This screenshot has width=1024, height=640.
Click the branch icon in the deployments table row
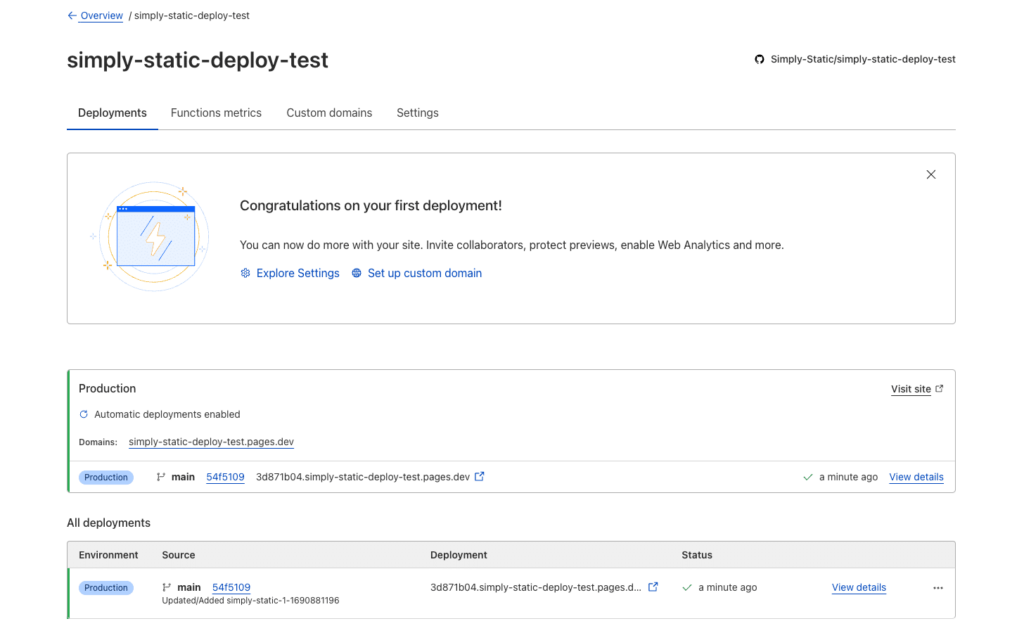(x=167, y=587)
